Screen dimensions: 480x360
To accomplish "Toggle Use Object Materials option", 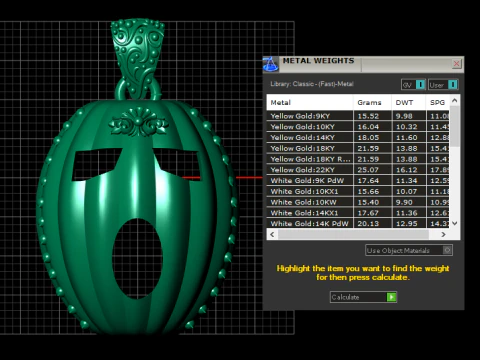I will point(409,250).
